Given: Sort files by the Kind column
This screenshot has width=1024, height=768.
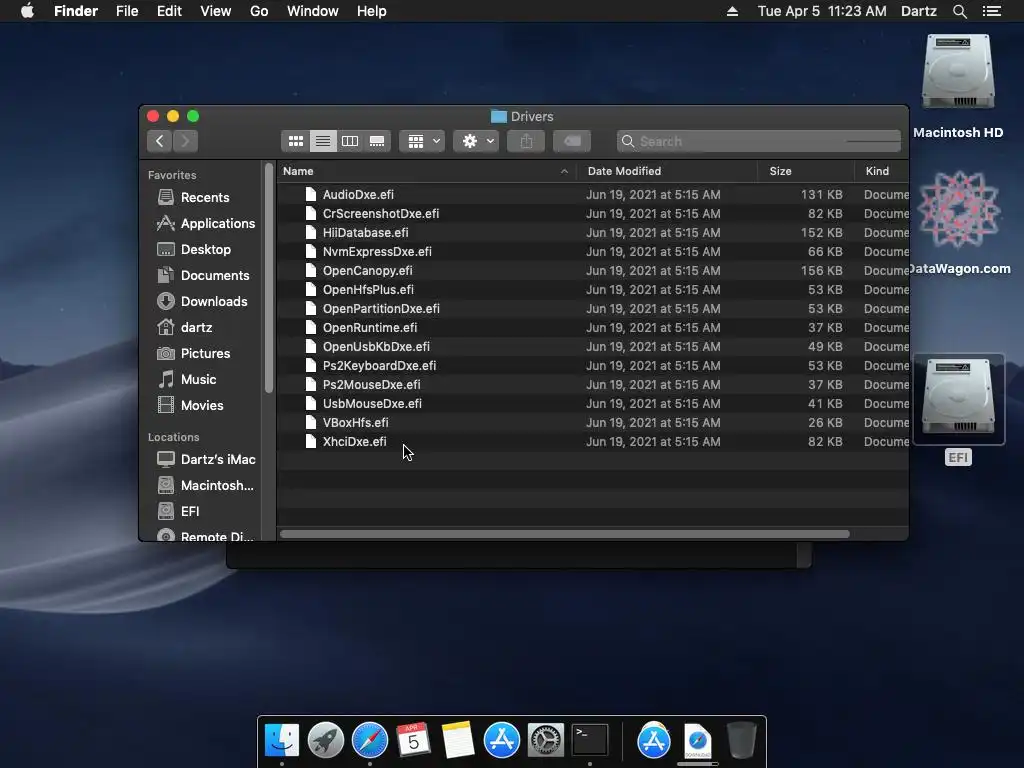Looking at the screenshot, I should [877, 171].
